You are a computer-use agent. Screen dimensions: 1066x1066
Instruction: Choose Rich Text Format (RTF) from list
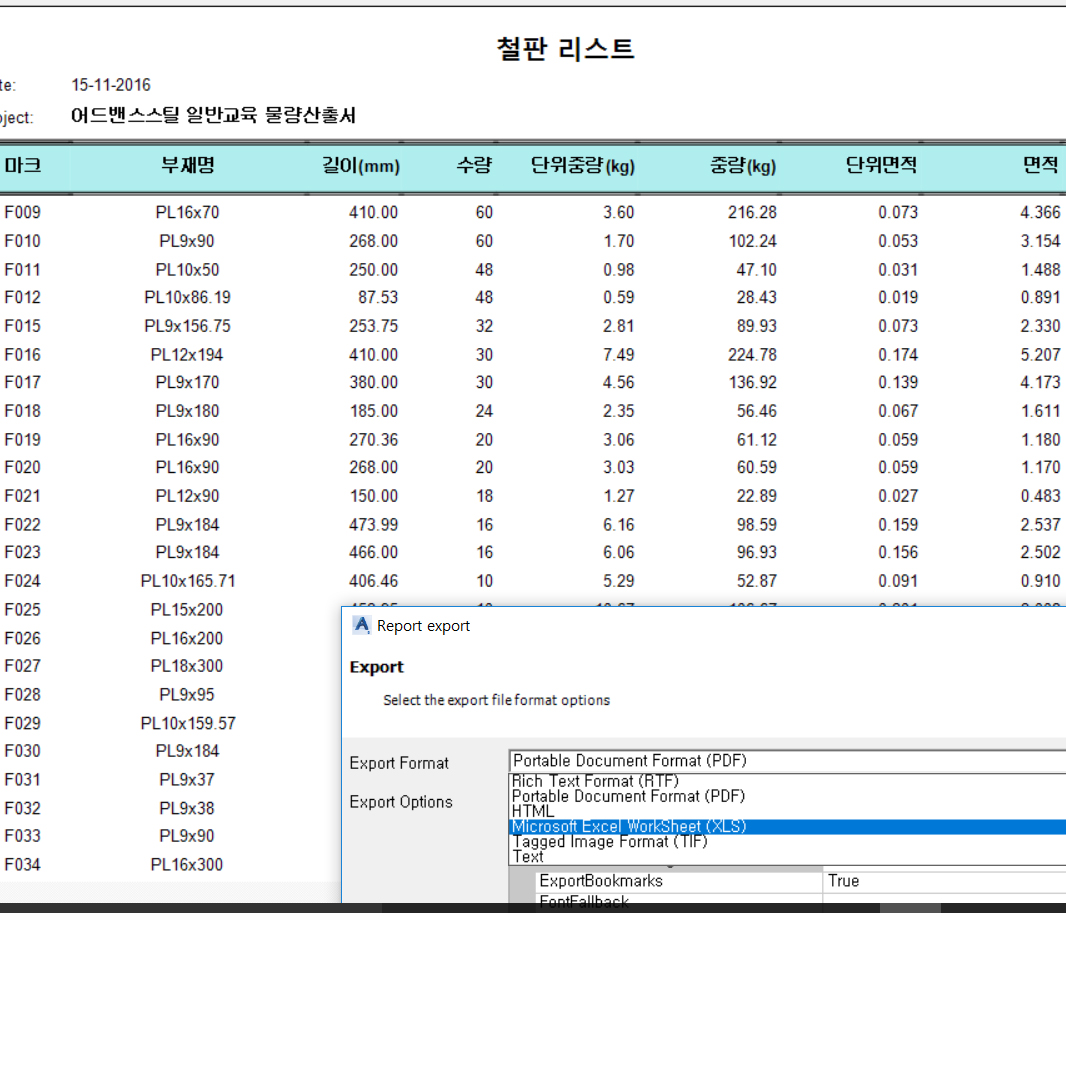(x=787, y=781)
